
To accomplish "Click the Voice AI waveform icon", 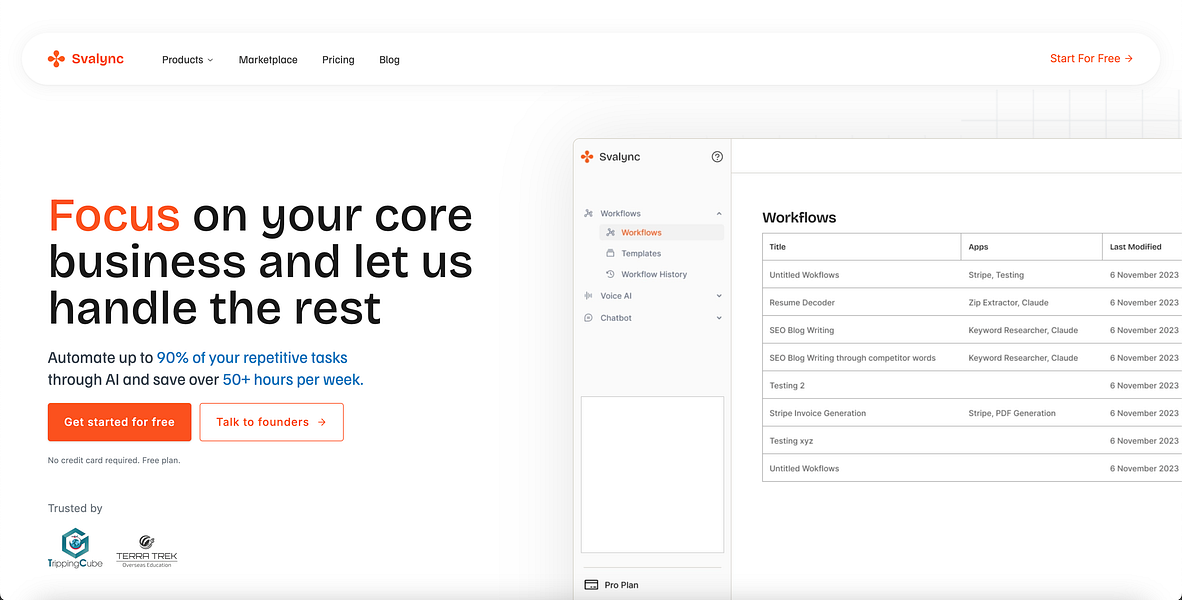I will [x=589, y=296].
